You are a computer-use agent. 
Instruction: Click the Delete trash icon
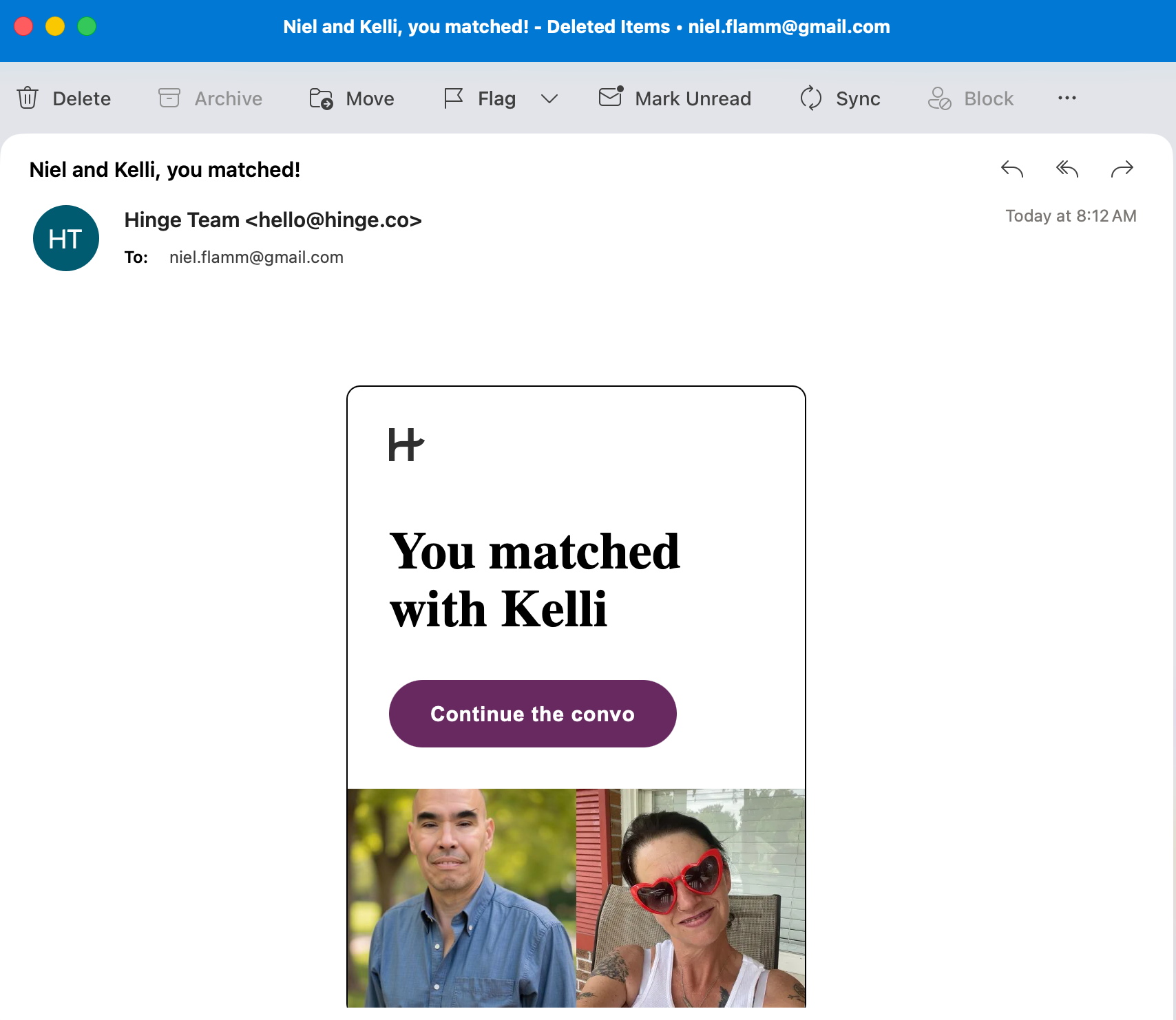point(28,98)
